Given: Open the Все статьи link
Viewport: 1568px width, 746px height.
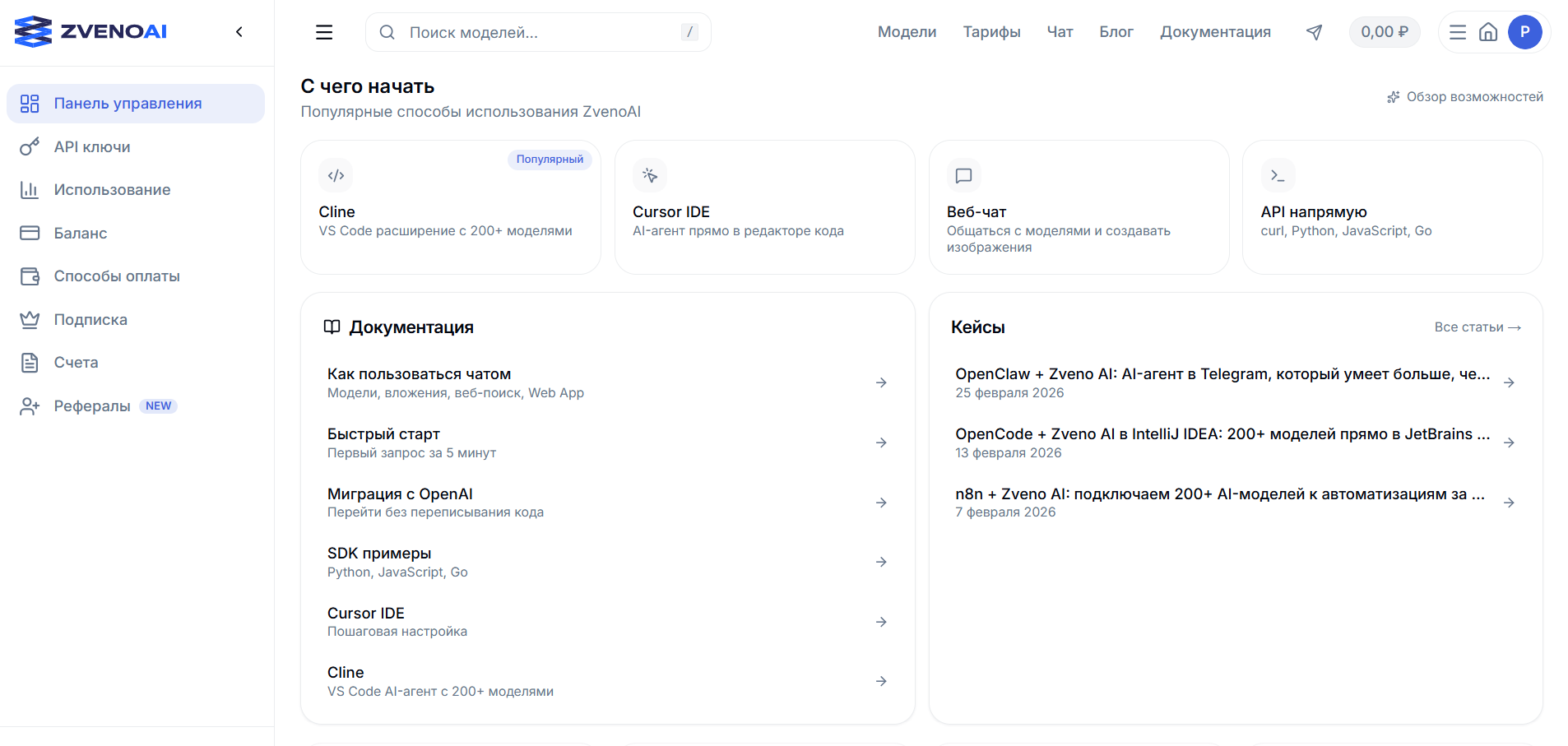Looking at the screenshot, I should click(x=1478, y=327).
